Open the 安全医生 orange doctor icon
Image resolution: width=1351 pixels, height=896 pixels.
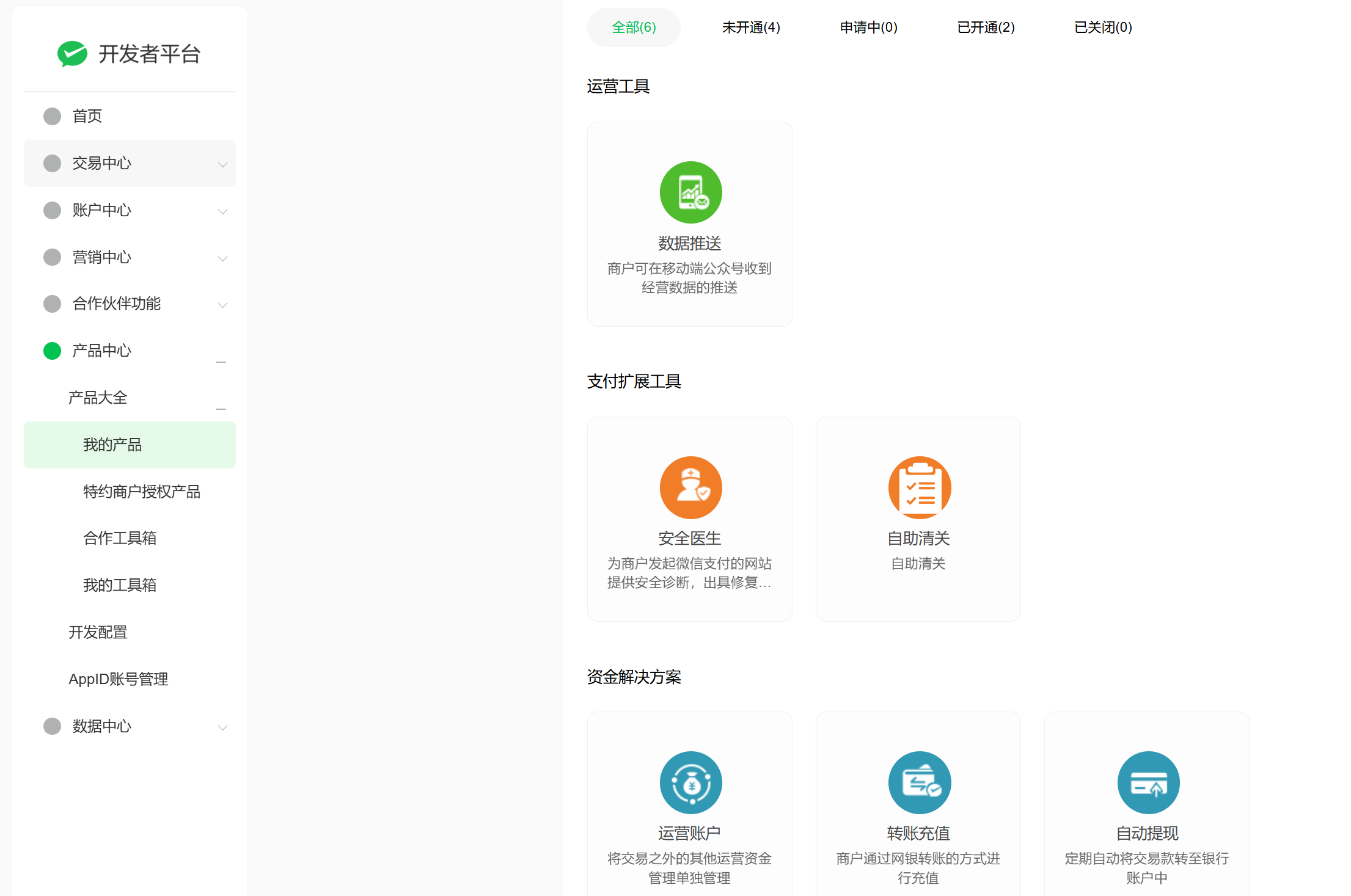(x=690, y=487)
